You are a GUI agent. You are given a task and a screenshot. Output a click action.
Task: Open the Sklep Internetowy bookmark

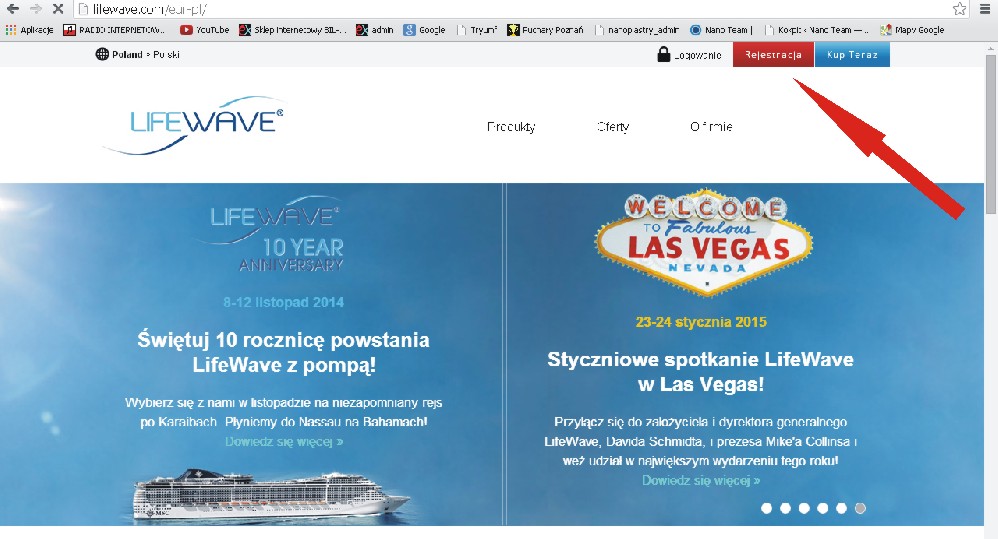tap(293, 30)
